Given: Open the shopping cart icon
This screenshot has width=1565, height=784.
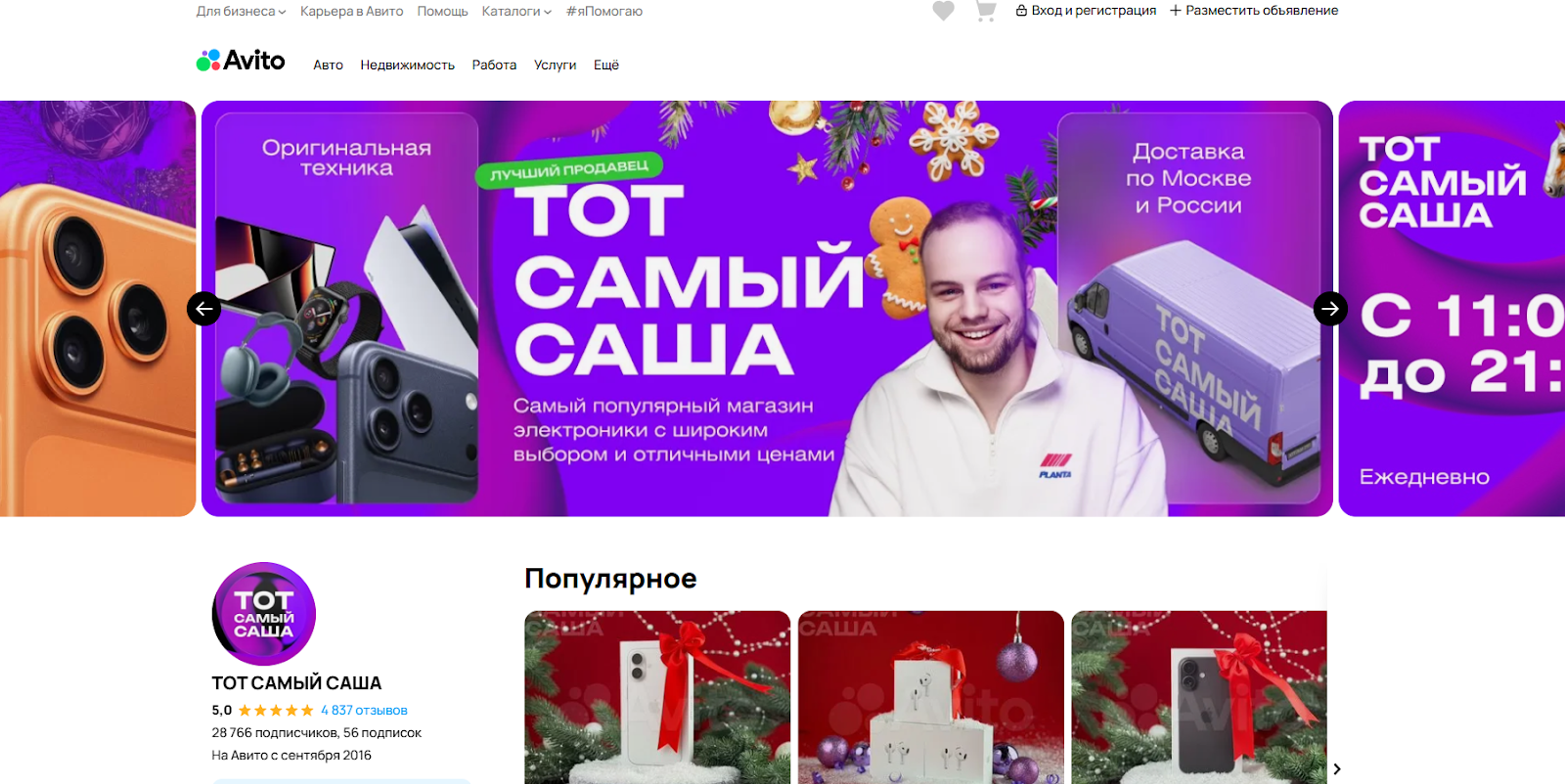Looking at the screenshot, I should click(x=986, y=11).
